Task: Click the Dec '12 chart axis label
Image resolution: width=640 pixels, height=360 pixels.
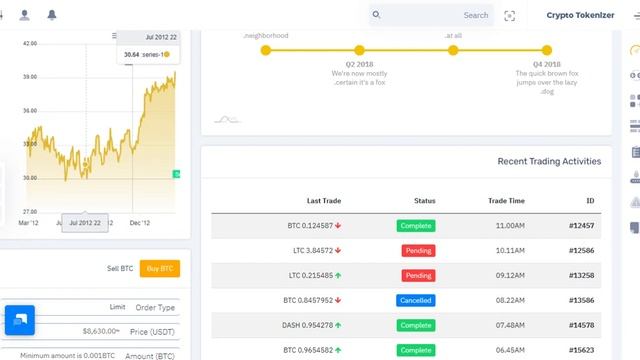Action: pyautogui.click(x=140, y=223)
